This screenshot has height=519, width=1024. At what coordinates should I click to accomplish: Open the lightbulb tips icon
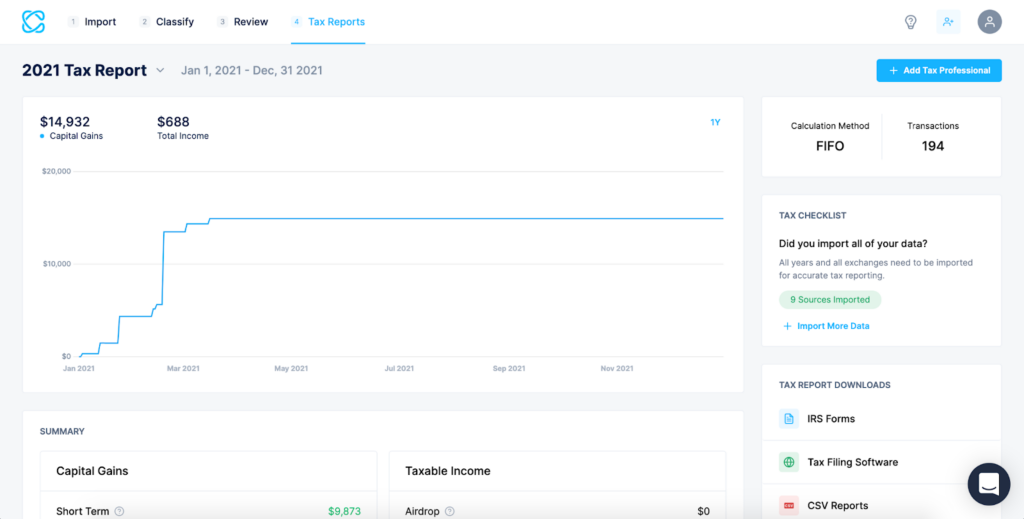(x=910, y=22)
